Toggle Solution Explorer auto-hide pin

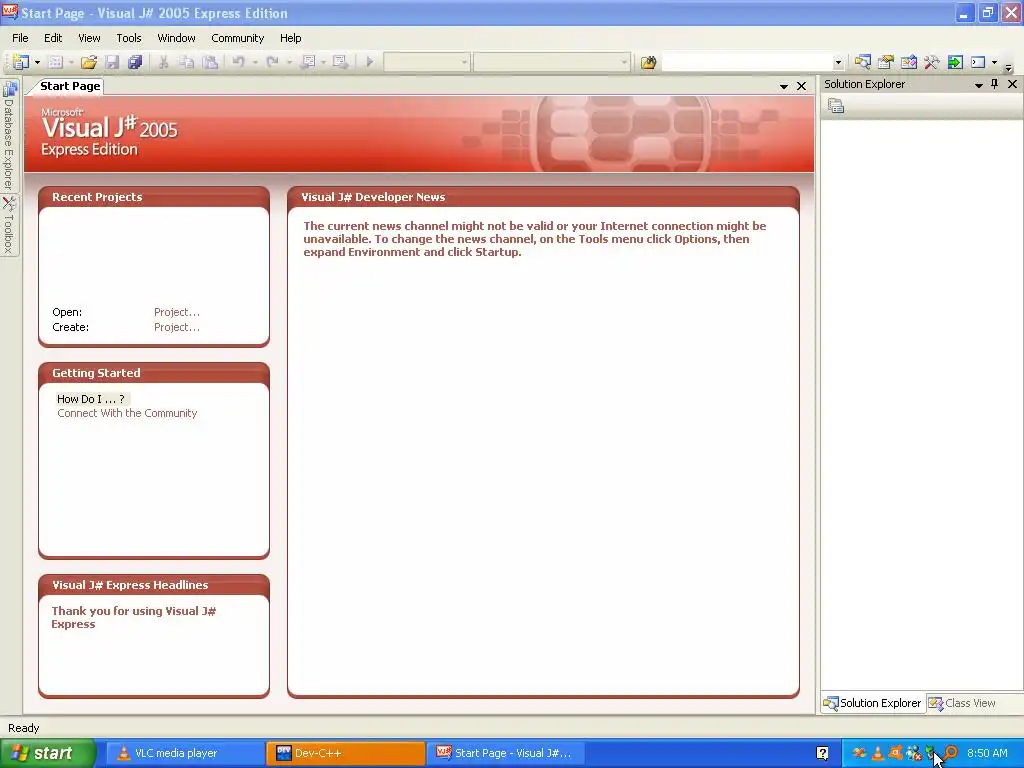coord(995,84)
